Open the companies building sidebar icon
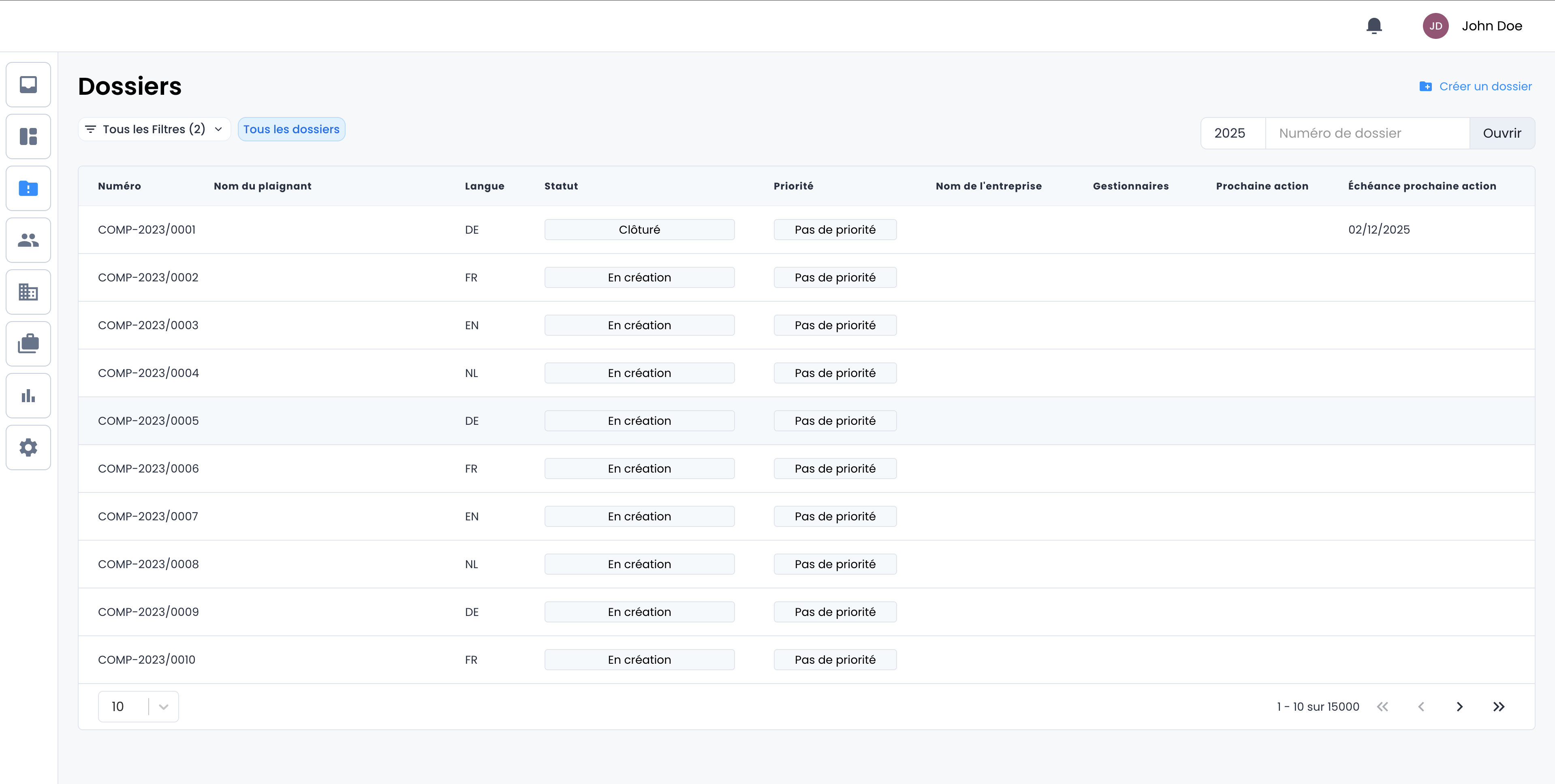Viewport: 1555px width, 784px height. (x=28, y=292)
